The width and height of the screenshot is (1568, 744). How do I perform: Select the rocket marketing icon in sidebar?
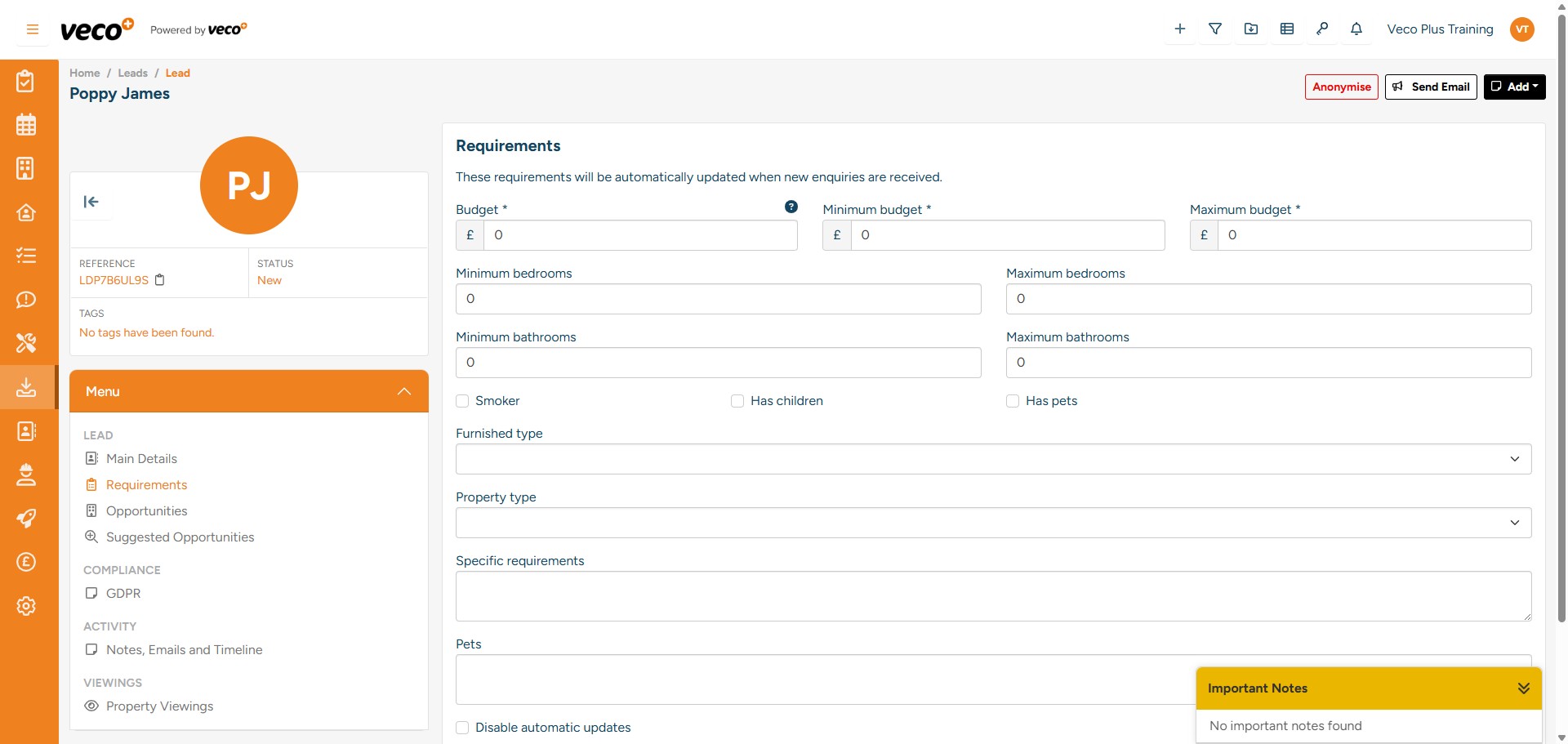[x=26, y=519]
